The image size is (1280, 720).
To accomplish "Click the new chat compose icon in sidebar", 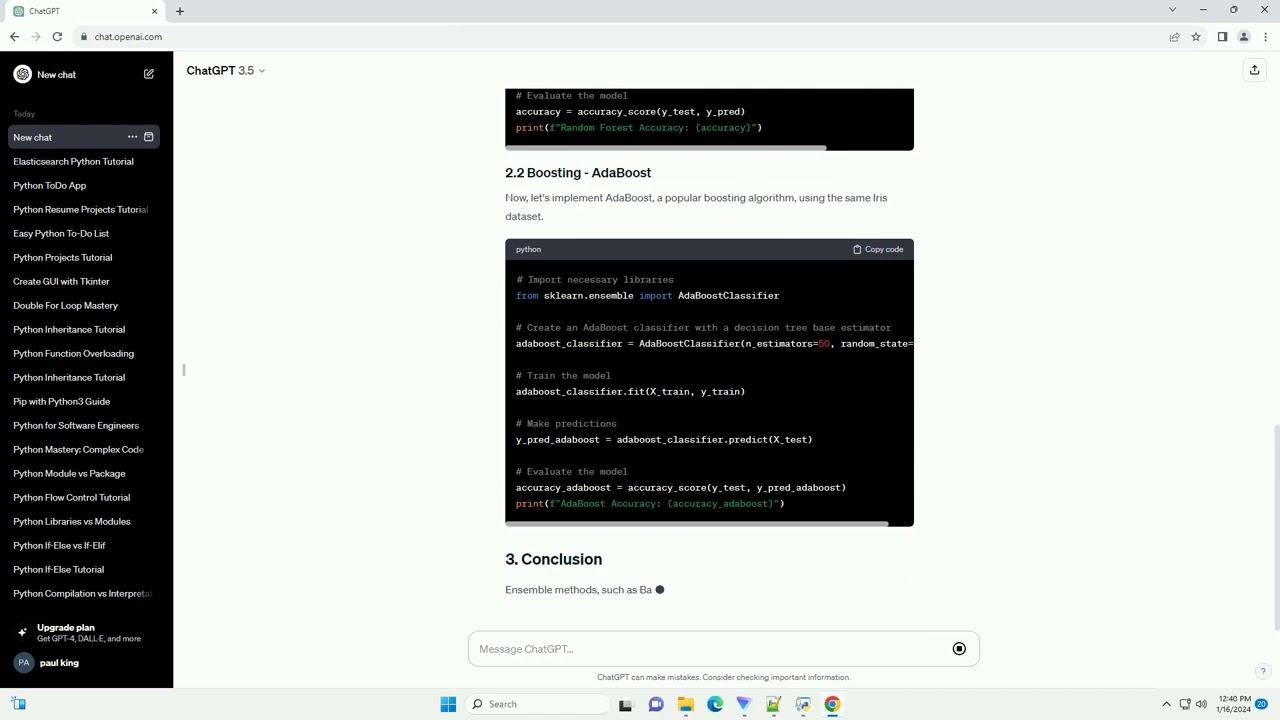I will coord(149,74).
